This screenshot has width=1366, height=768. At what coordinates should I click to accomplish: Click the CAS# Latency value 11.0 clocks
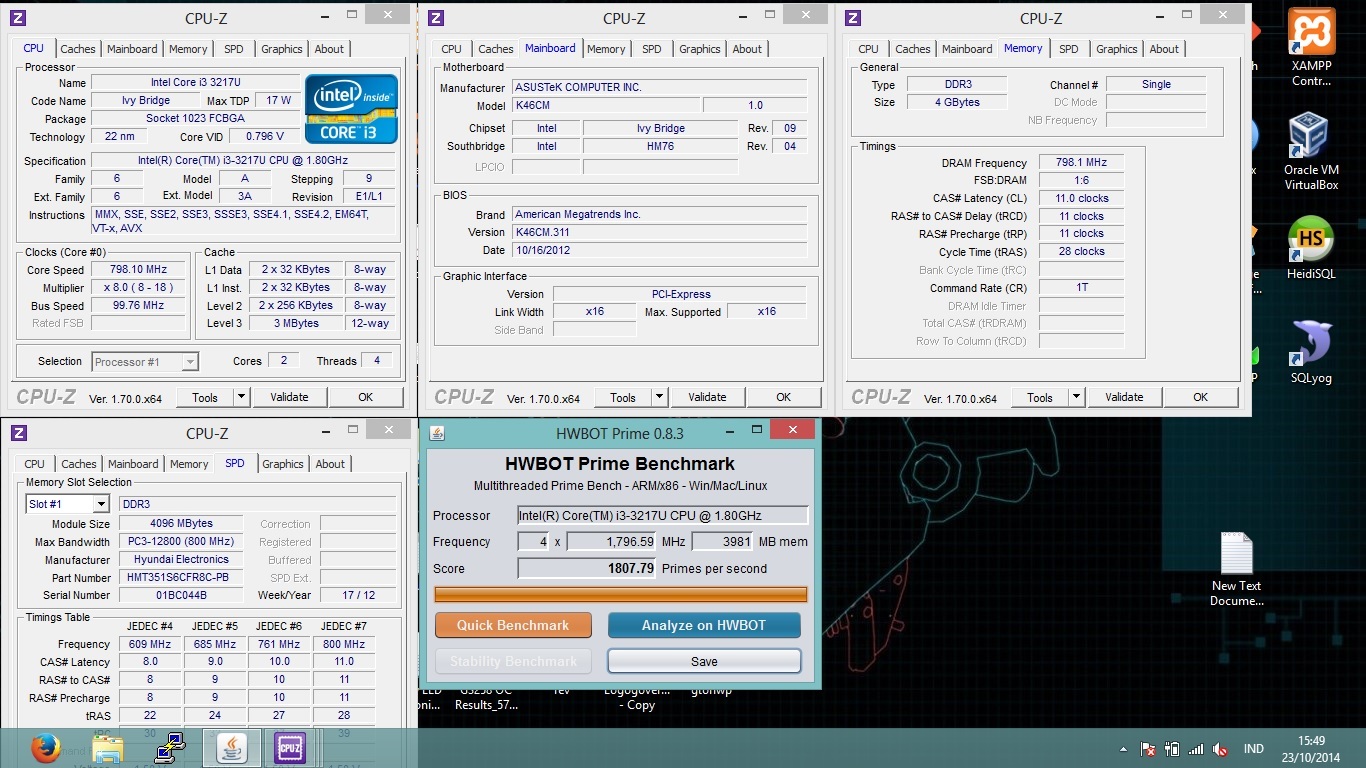point(1081,198)
